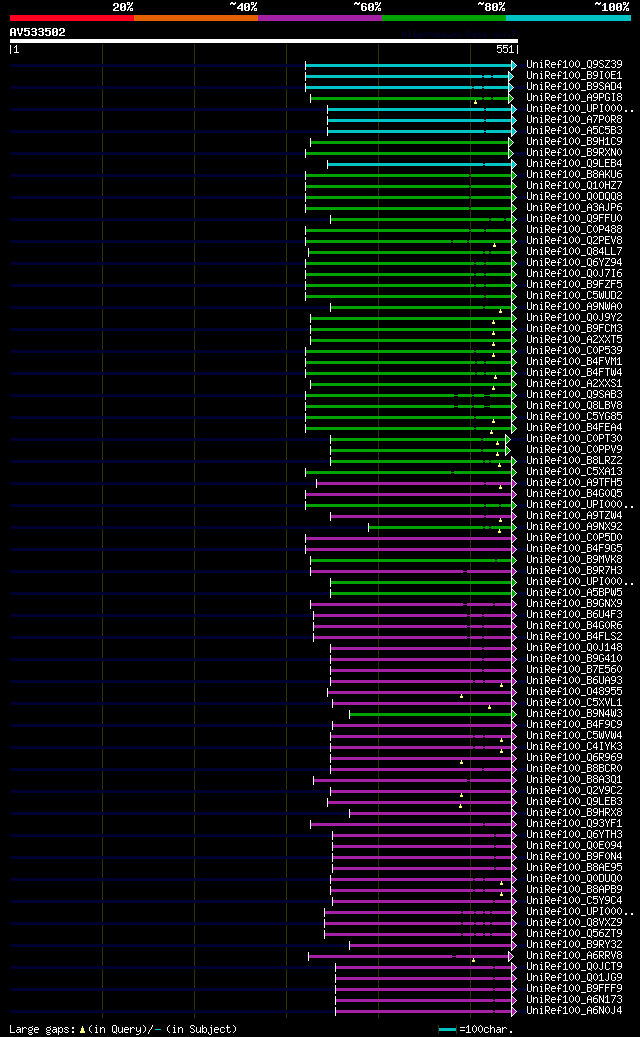Viewport: 640px width, 1037px height.
Task: Select the UniRef100_A9NX92 label
Action: click(574, 526)
